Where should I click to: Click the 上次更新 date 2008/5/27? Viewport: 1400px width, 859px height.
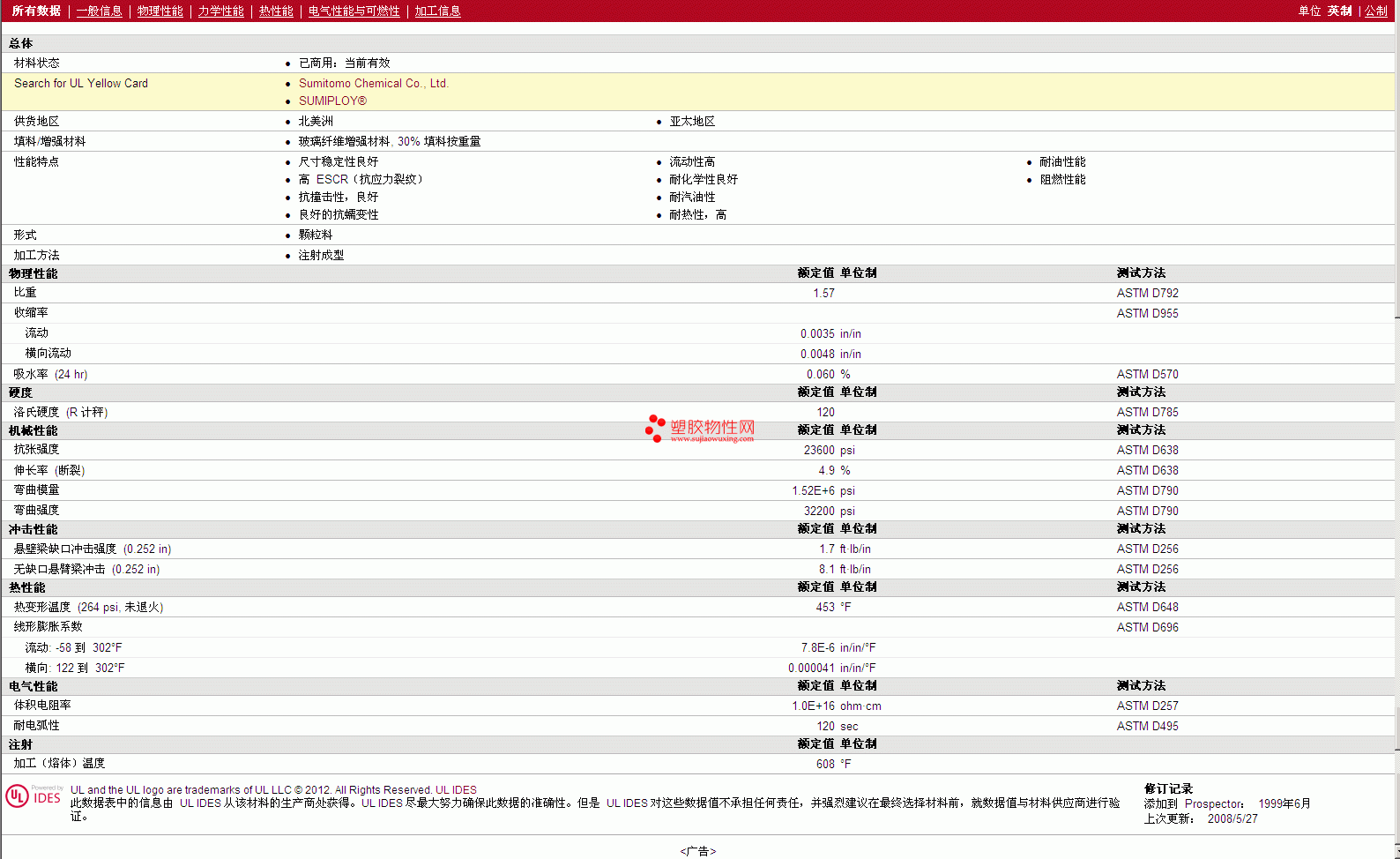1232,818
